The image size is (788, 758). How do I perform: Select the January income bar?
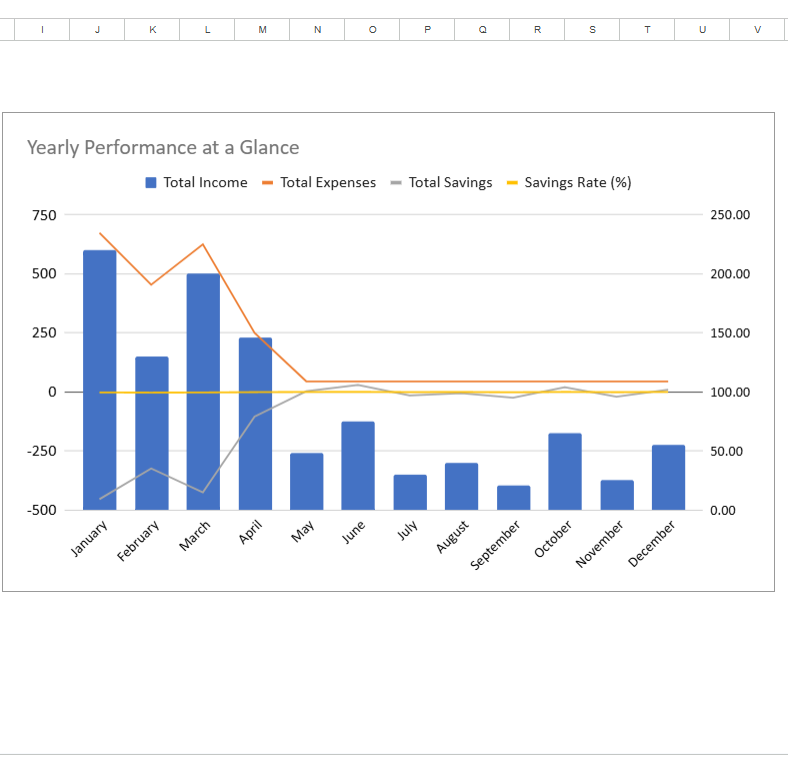coord(100,380)
